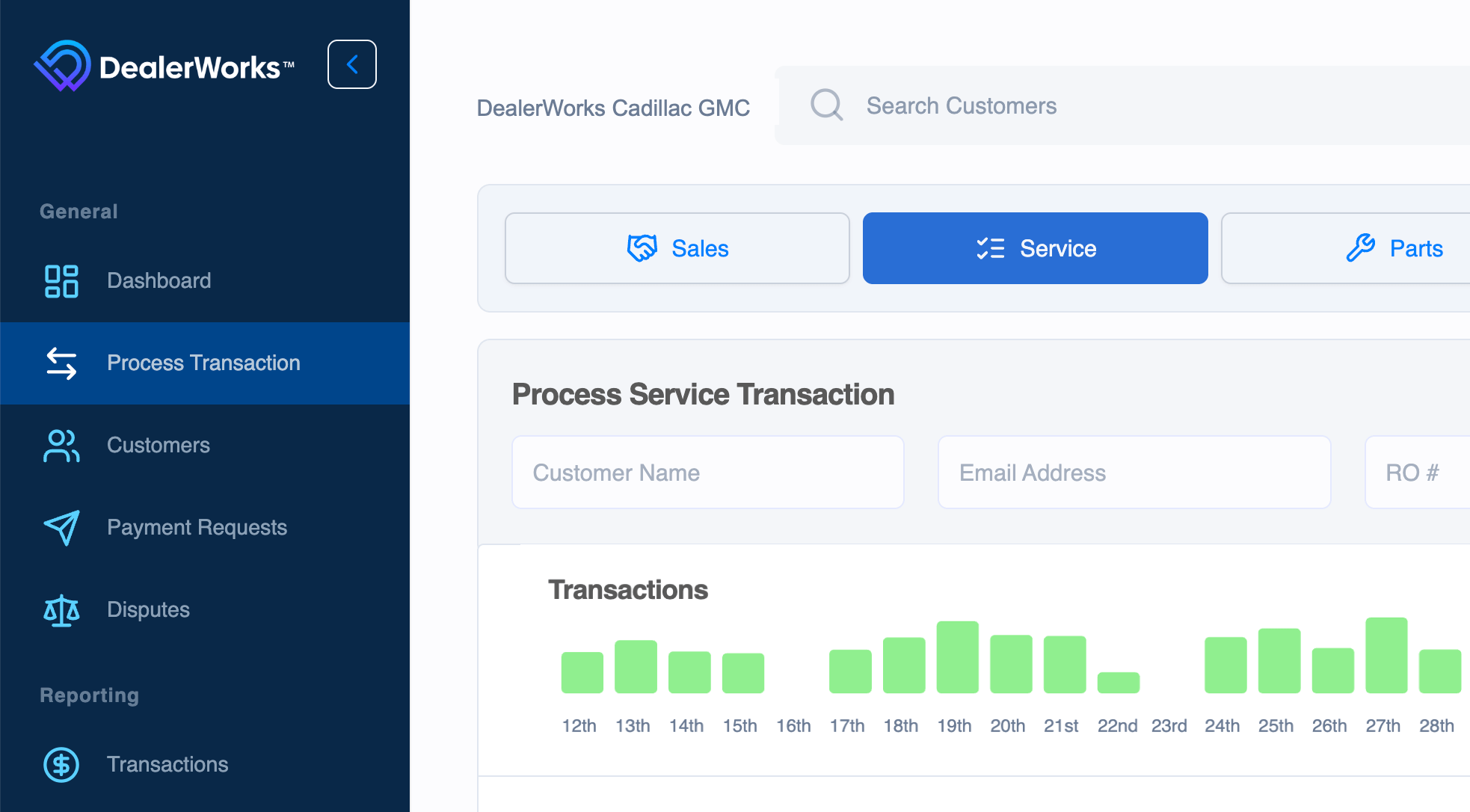Focus the Email Address input
1470x812 pixels.
tap(1134, 473)
